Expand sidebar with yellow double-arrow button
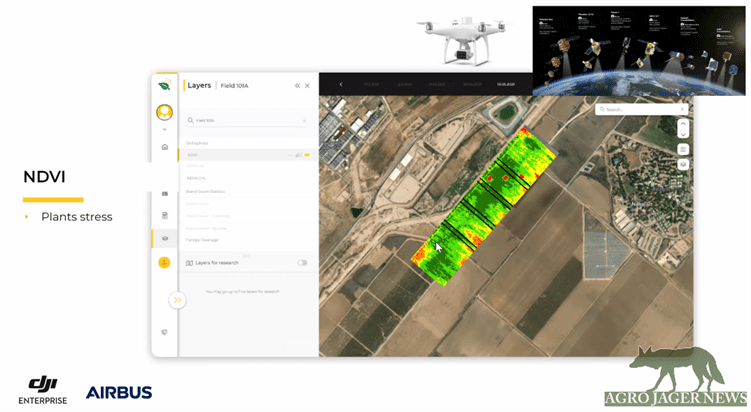The height and width of the screenshot is (412, 751). pos(177,299)
